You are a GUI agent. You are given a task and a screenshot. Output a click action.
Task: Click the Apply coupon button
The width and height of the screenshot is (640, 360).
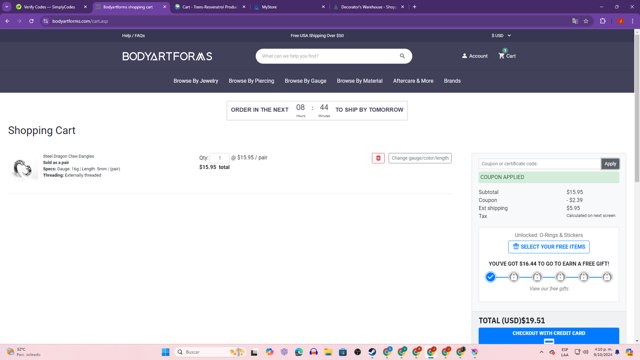(610, 164)
